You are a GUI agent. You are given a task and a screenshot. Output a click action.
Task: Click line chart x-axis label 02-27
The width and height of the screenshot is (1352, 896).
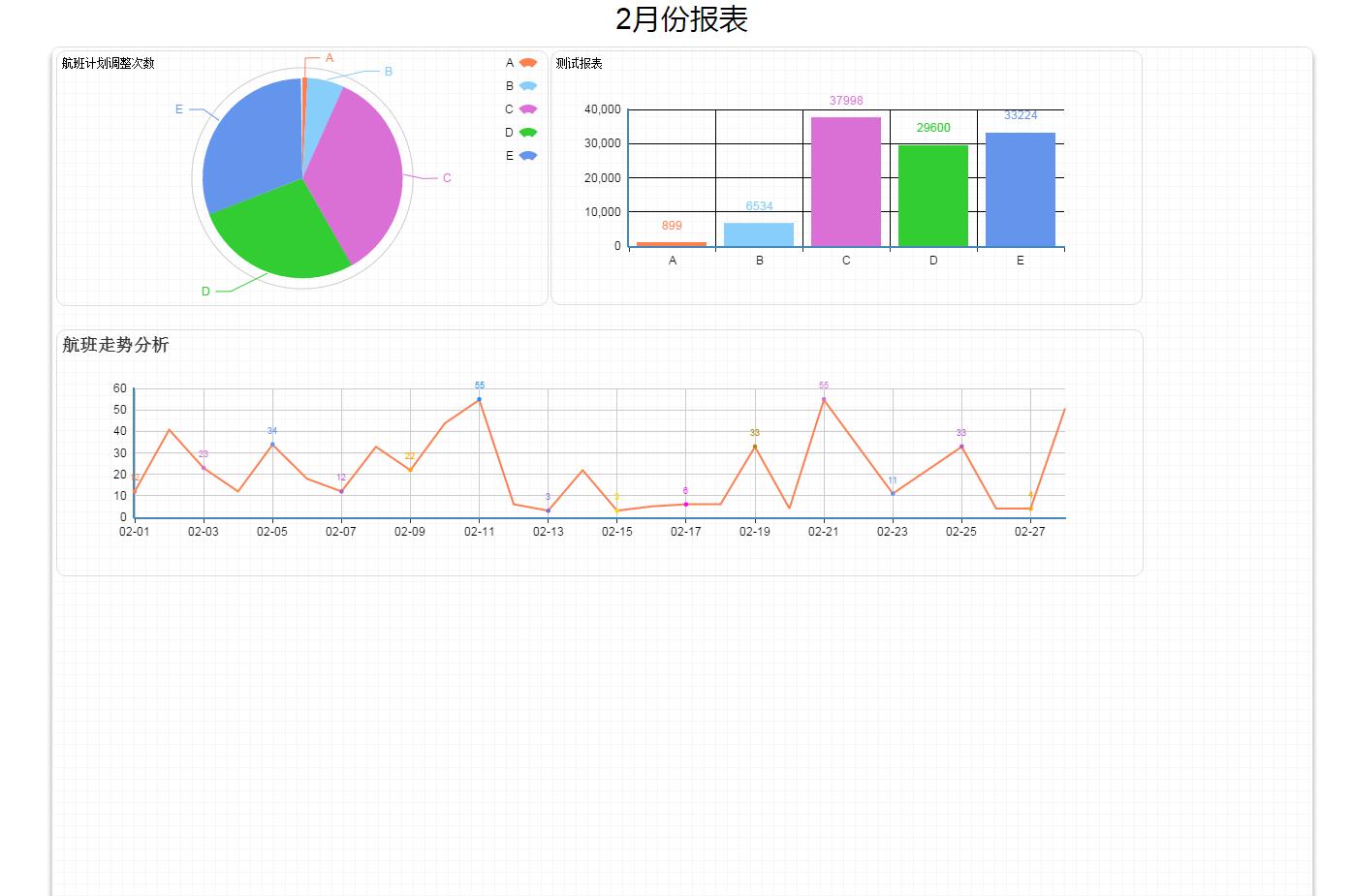(x=1030, y=532)
